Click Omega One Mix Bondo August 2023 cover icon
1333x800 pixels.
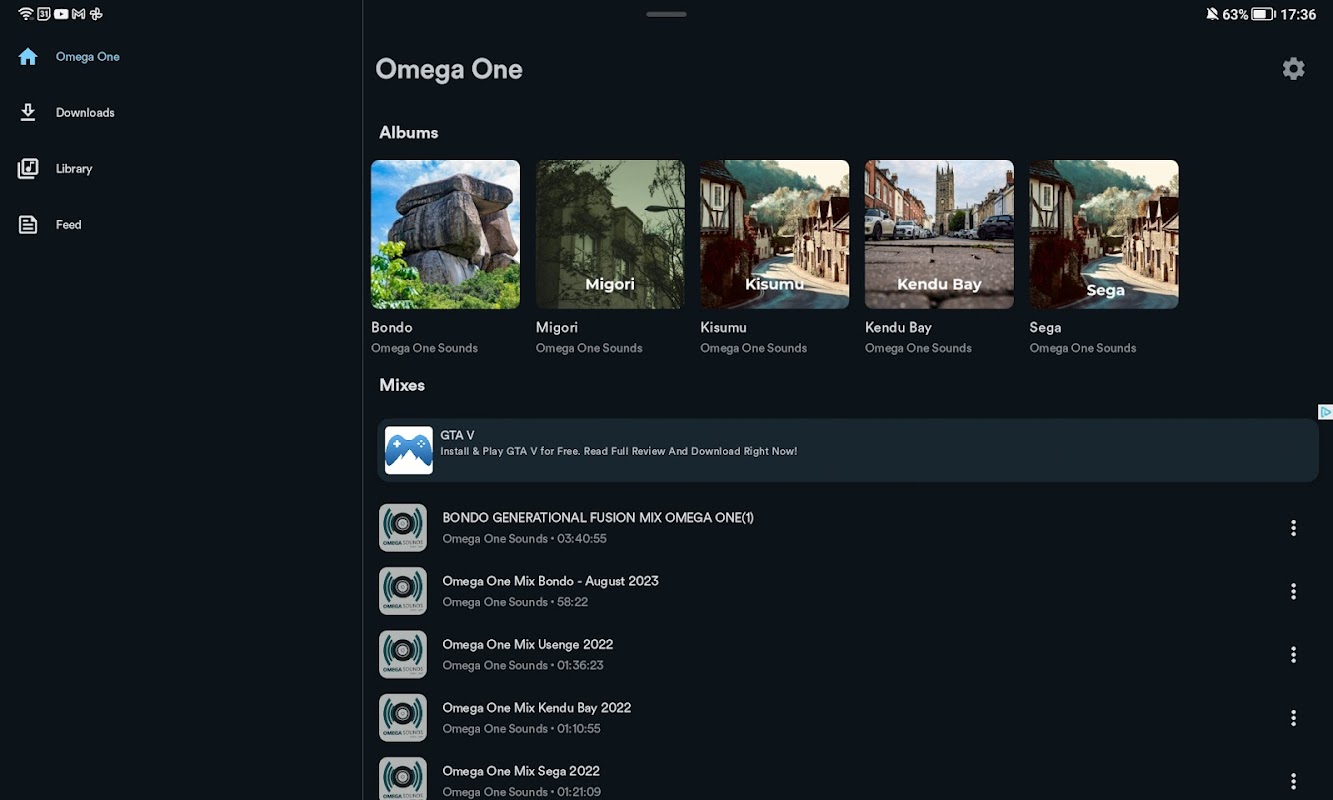(403, 591)
